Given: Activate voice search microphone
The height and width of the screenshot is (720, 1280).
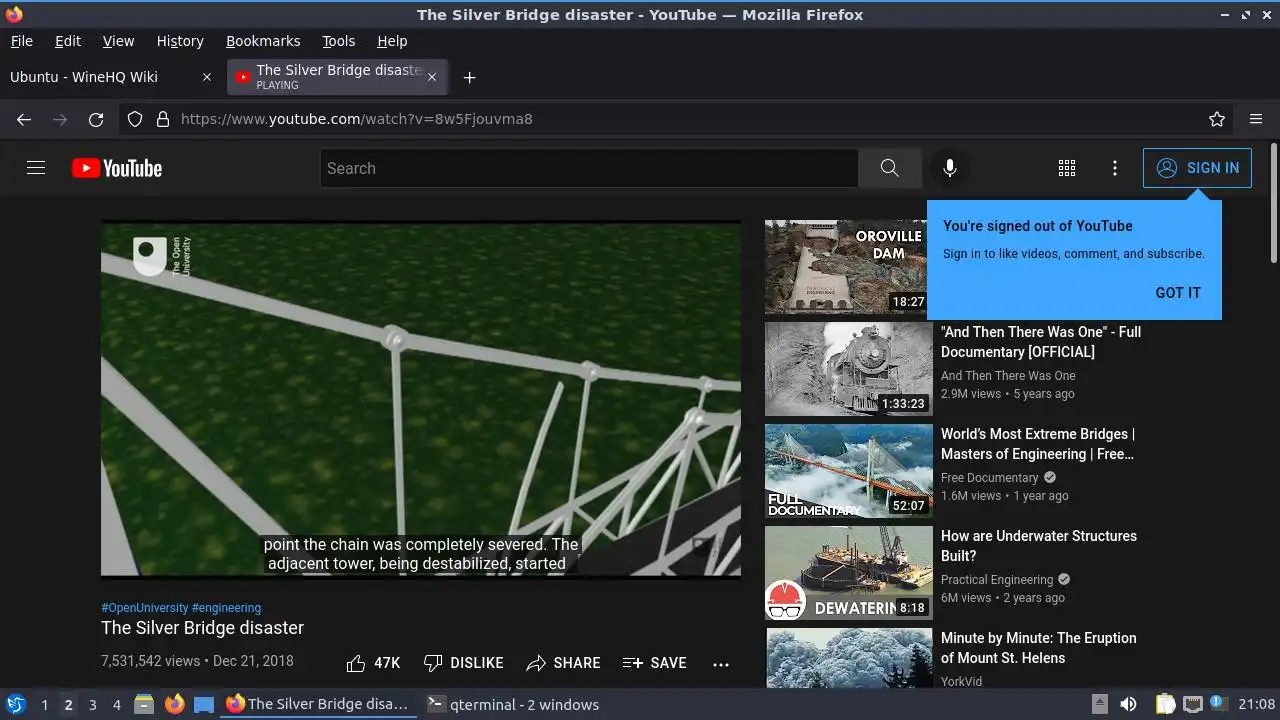Looking at the screenshot, I should (x=950, y=168).
